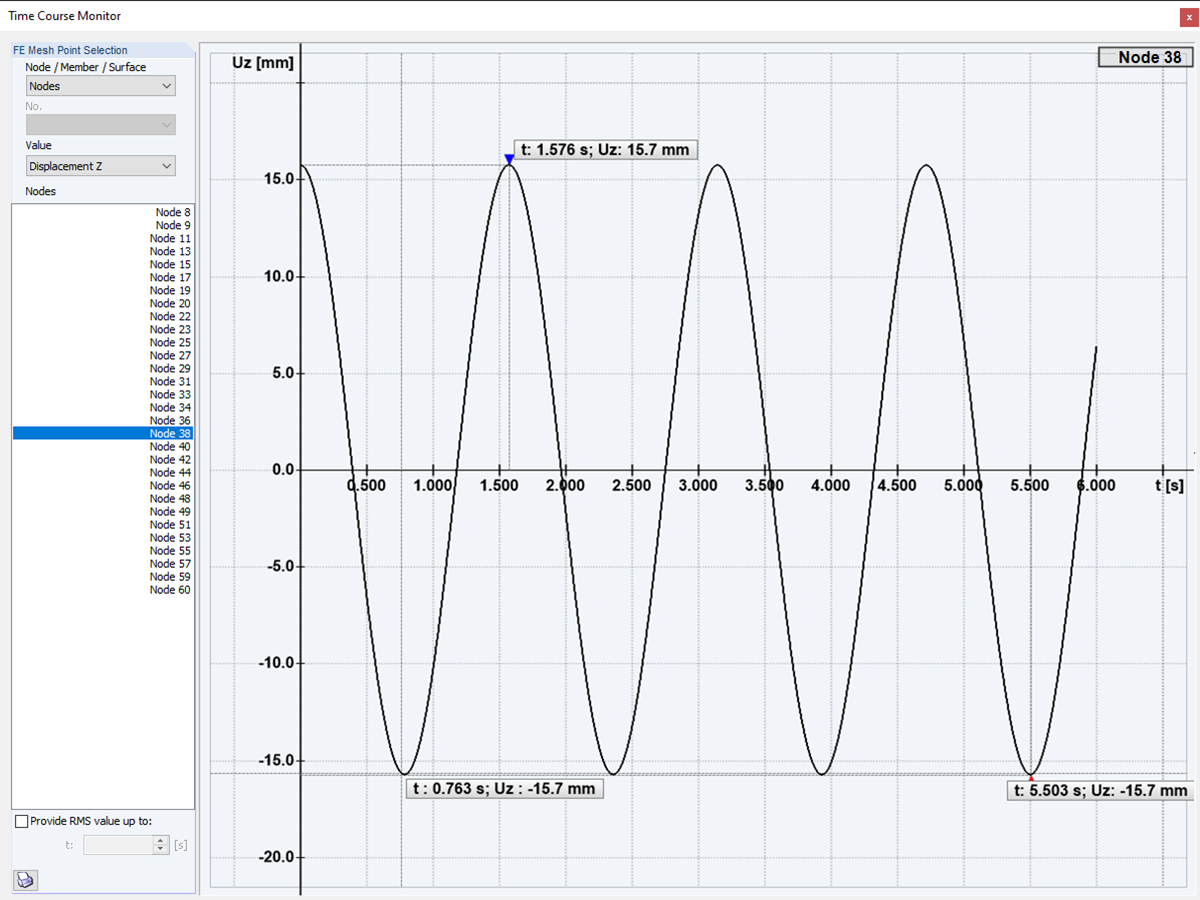The image size is (1200, 900).
Task: Click the blue maximum marker at 1.576 s
Action: [x=509, y=159]
